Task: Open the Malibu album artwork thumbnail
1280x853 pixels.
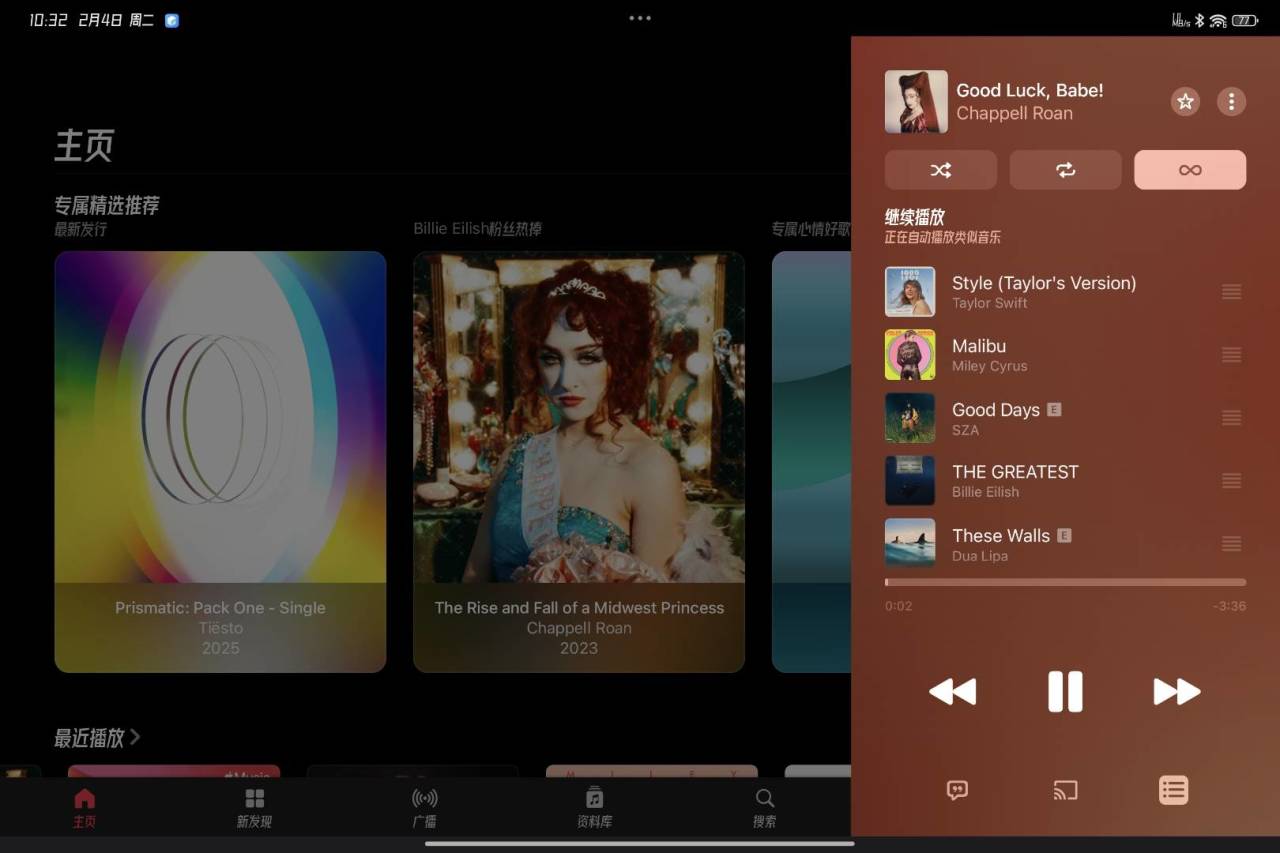Action: pos(910,355)
